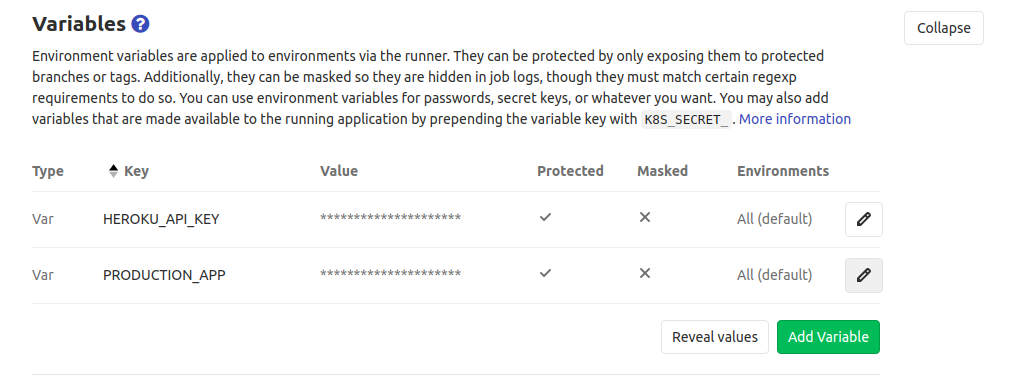Click the HEROKU_API_KEY key name

coord(161,219)
